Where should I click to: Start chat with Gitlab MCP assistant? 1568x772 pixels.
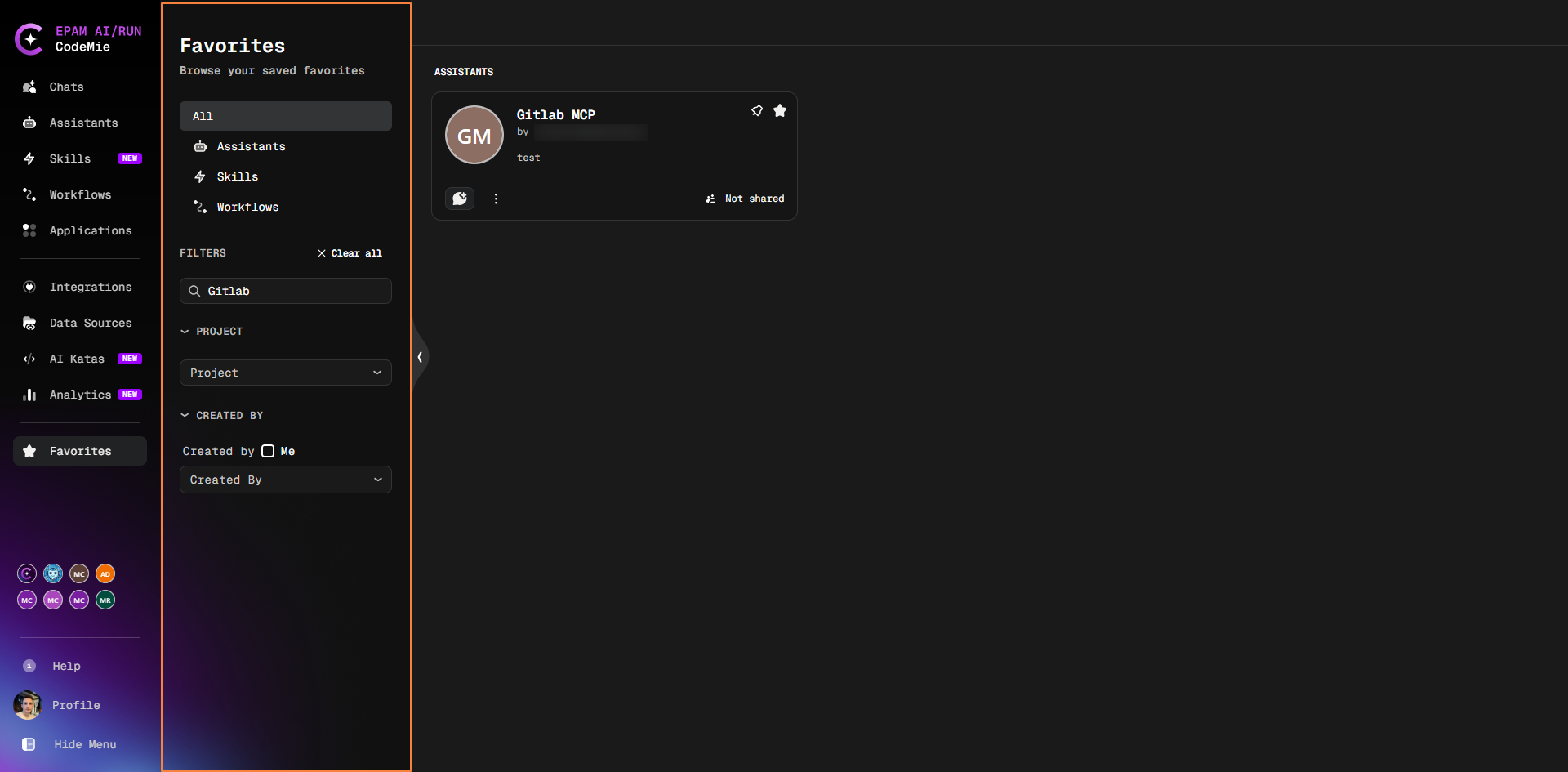[x=460, y=199]
